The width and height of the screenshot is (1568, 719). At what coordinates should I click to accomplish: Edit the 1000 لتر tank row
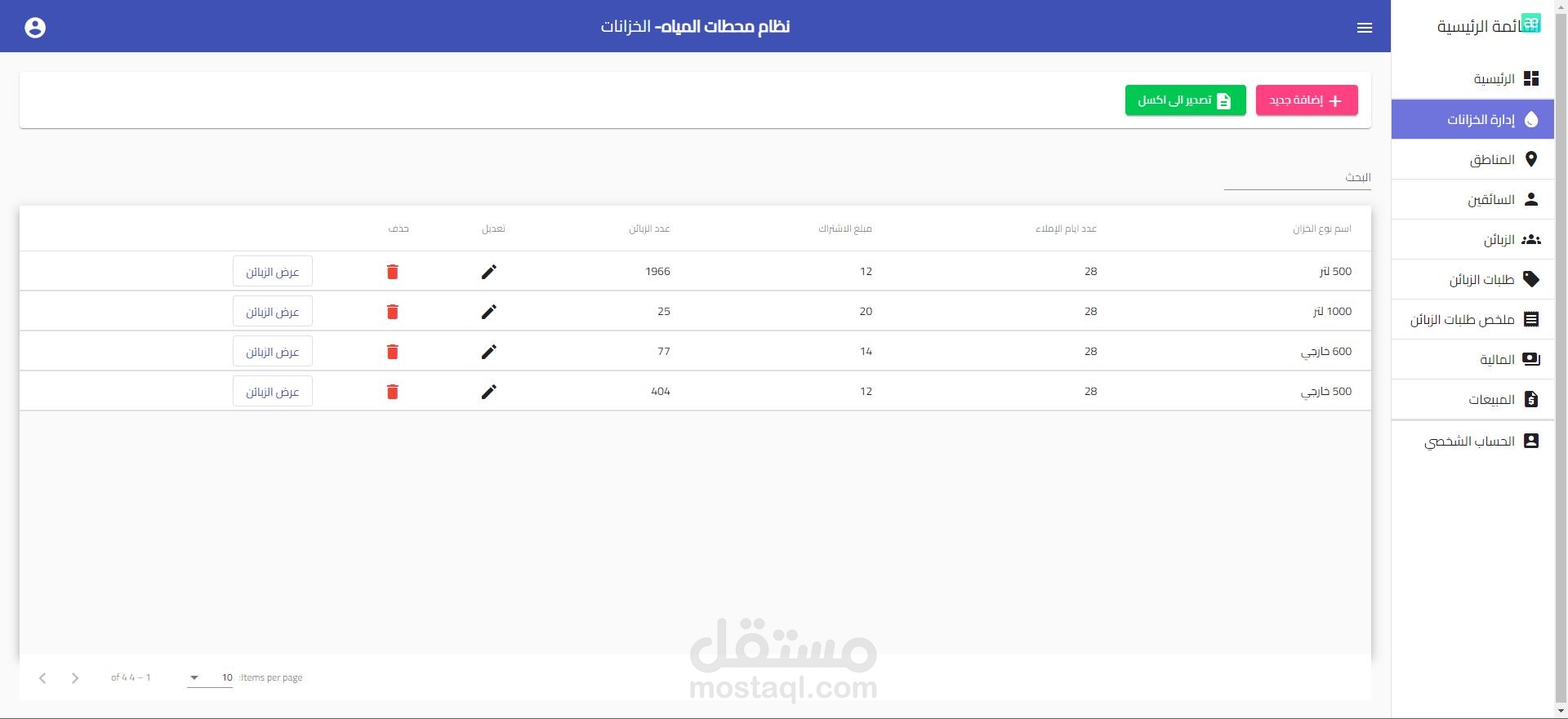(x=489, y=312)
